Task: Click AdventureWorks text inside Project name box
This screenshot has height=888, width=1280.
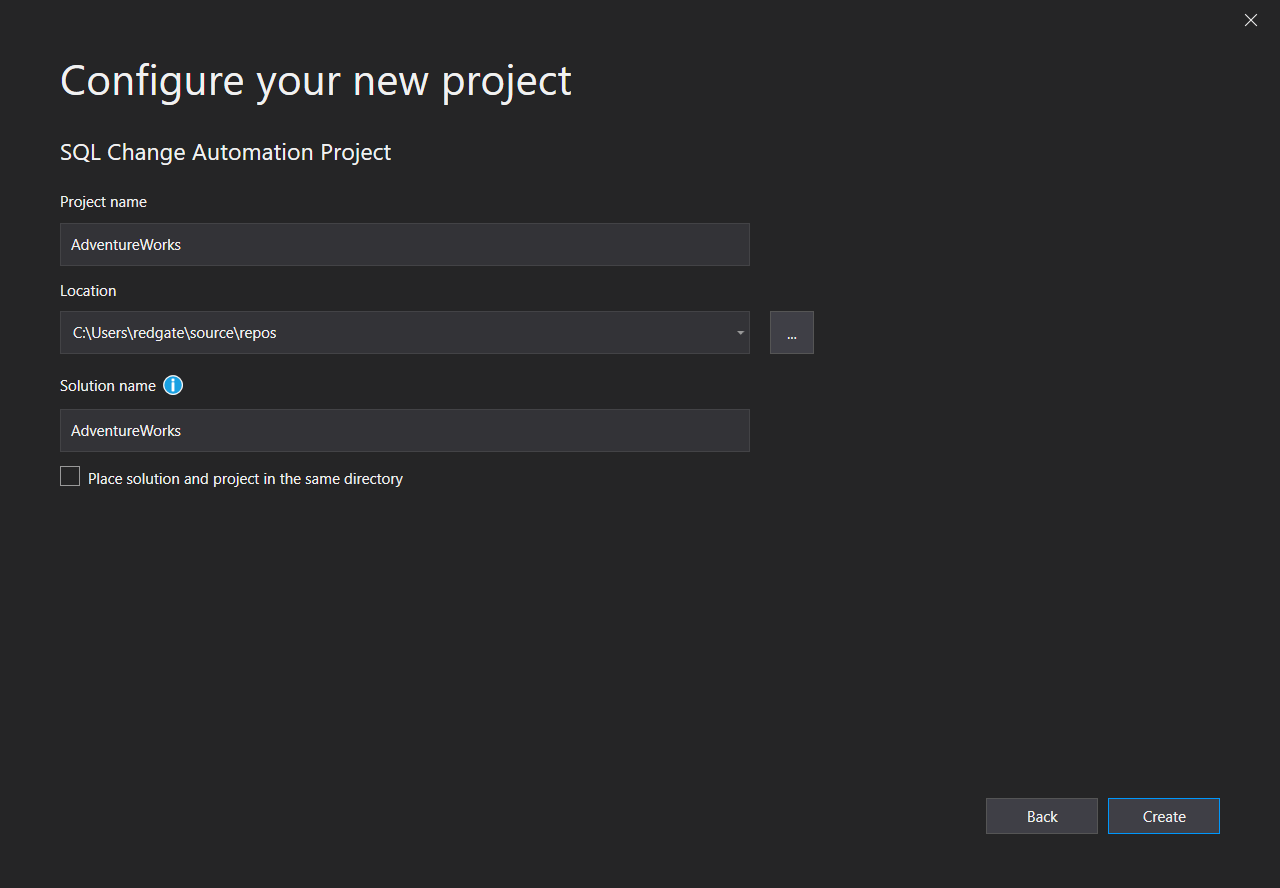Action: pyautogui.click(x=126, y=245)
